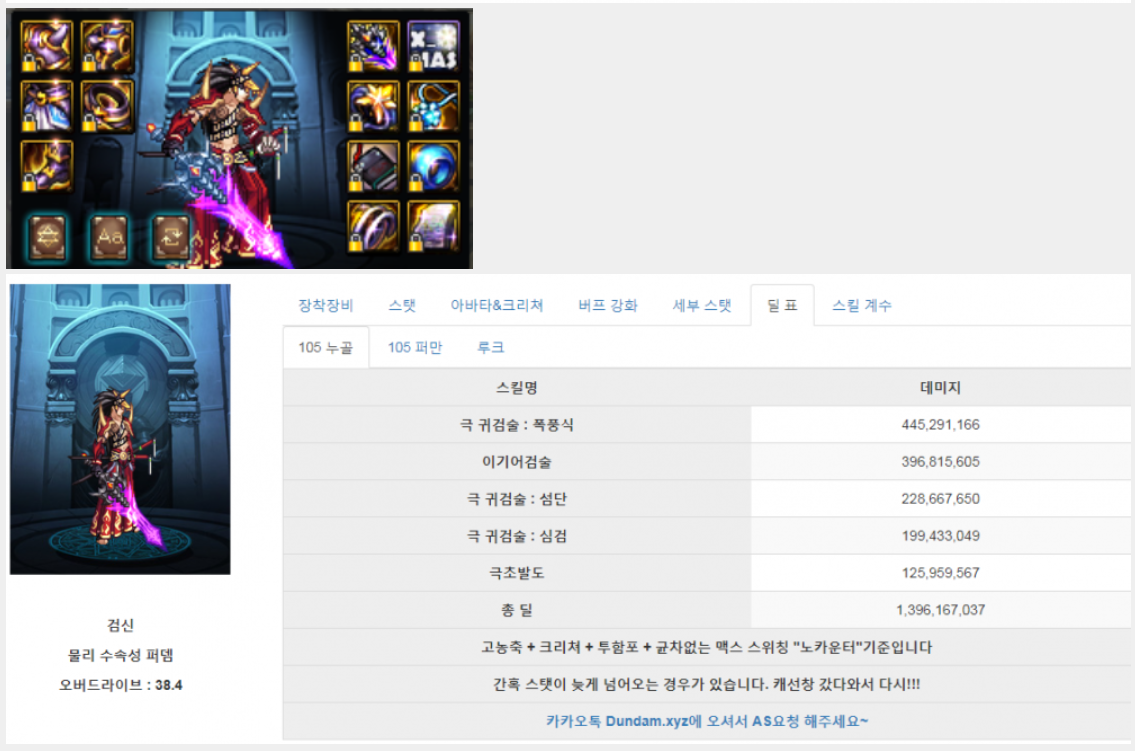Select the blue gem necklace icon

(x=434, y=106)
